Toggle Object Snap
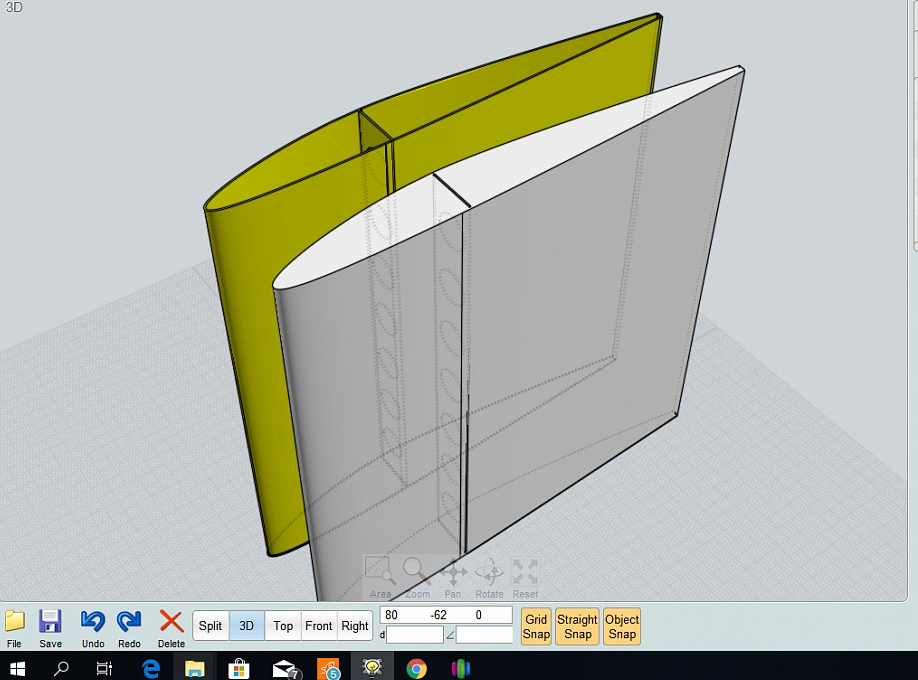 click(x=621, y=627)
